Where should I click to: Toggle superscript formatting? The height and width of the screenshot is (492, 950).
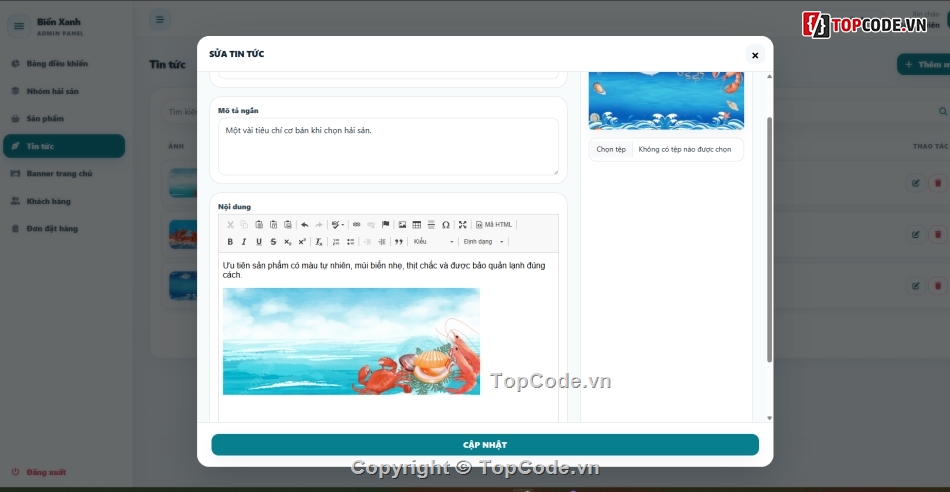click(x=302, y=242)
